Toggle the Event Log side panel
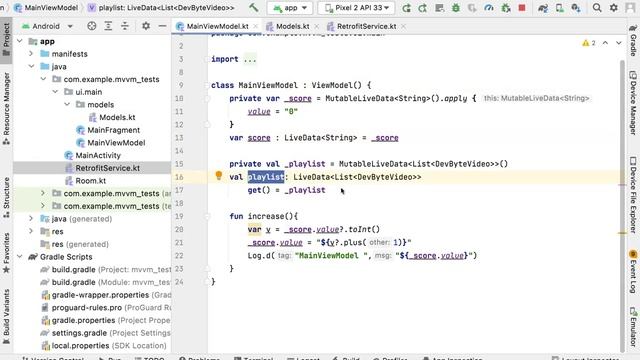The image size is (640, 360). (633, 271)
